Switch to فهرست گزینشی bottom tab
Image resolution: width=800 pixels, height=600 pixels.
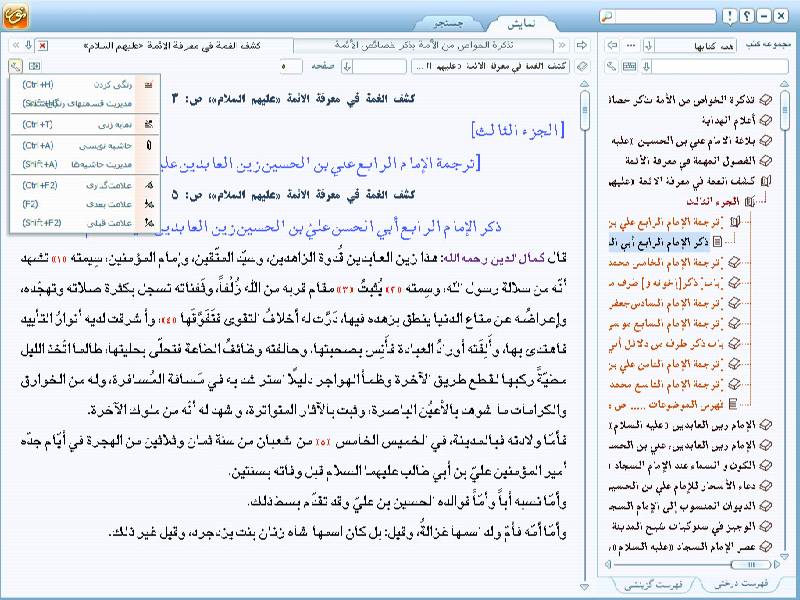[x=654, y=584]
